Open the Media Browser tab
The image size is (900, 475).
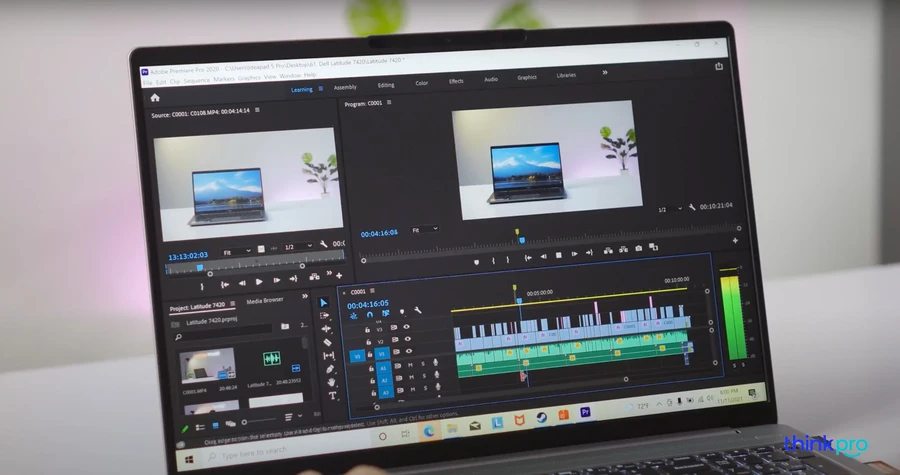265,301
